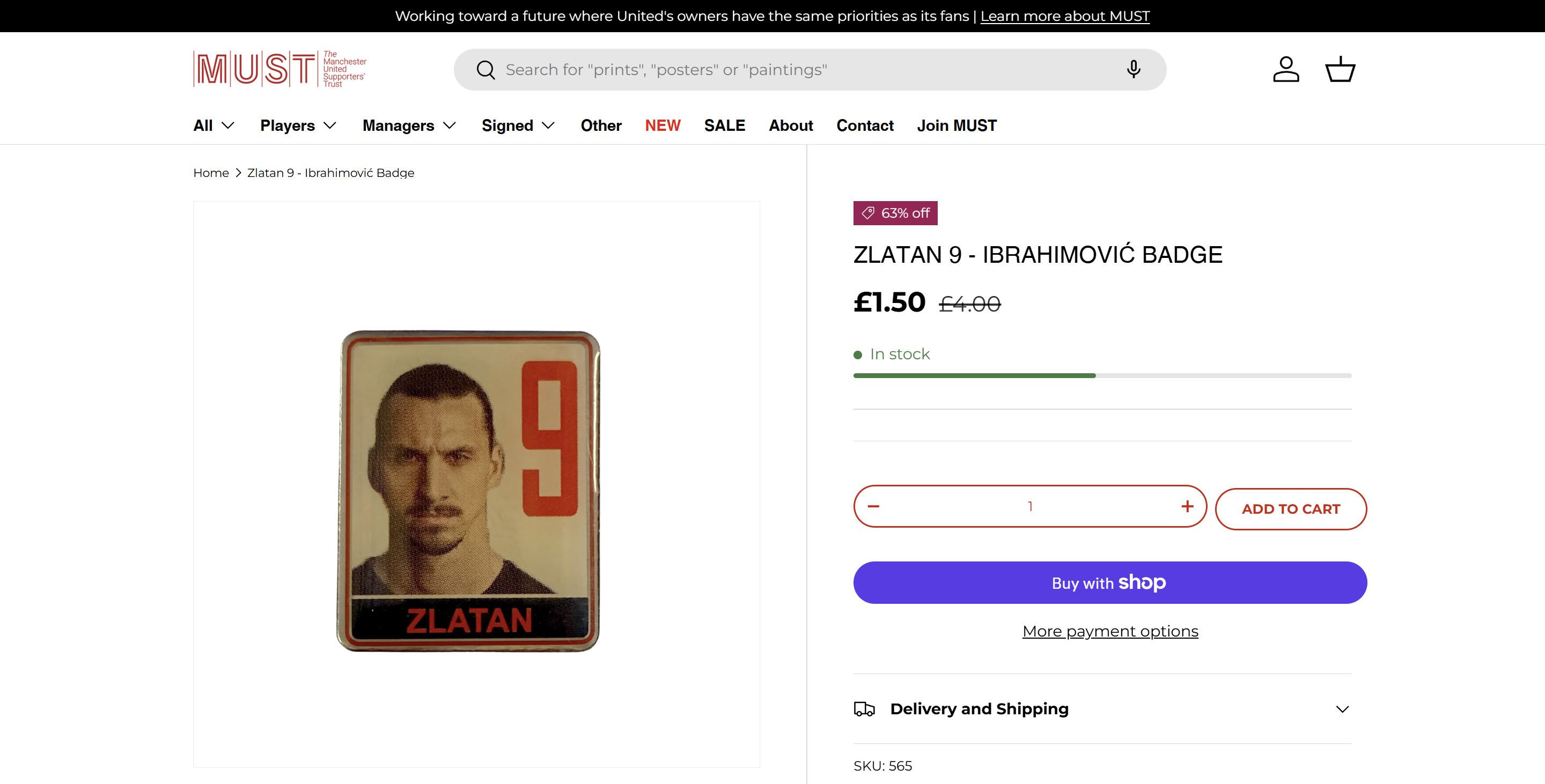
Task: Click the Home breadcrumb link
Action: [211, 173]
